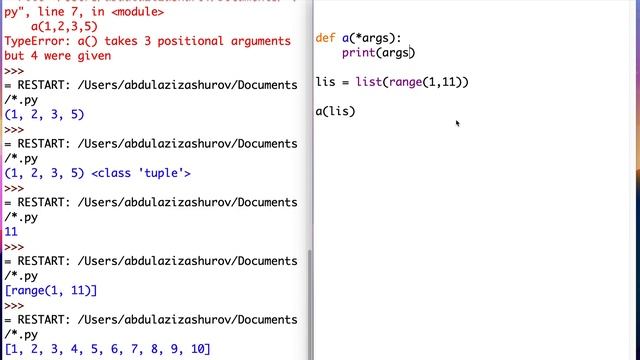Click the shell prompt below the '11' output
Screen dimensions: 640x360
[x=14, y=247]
